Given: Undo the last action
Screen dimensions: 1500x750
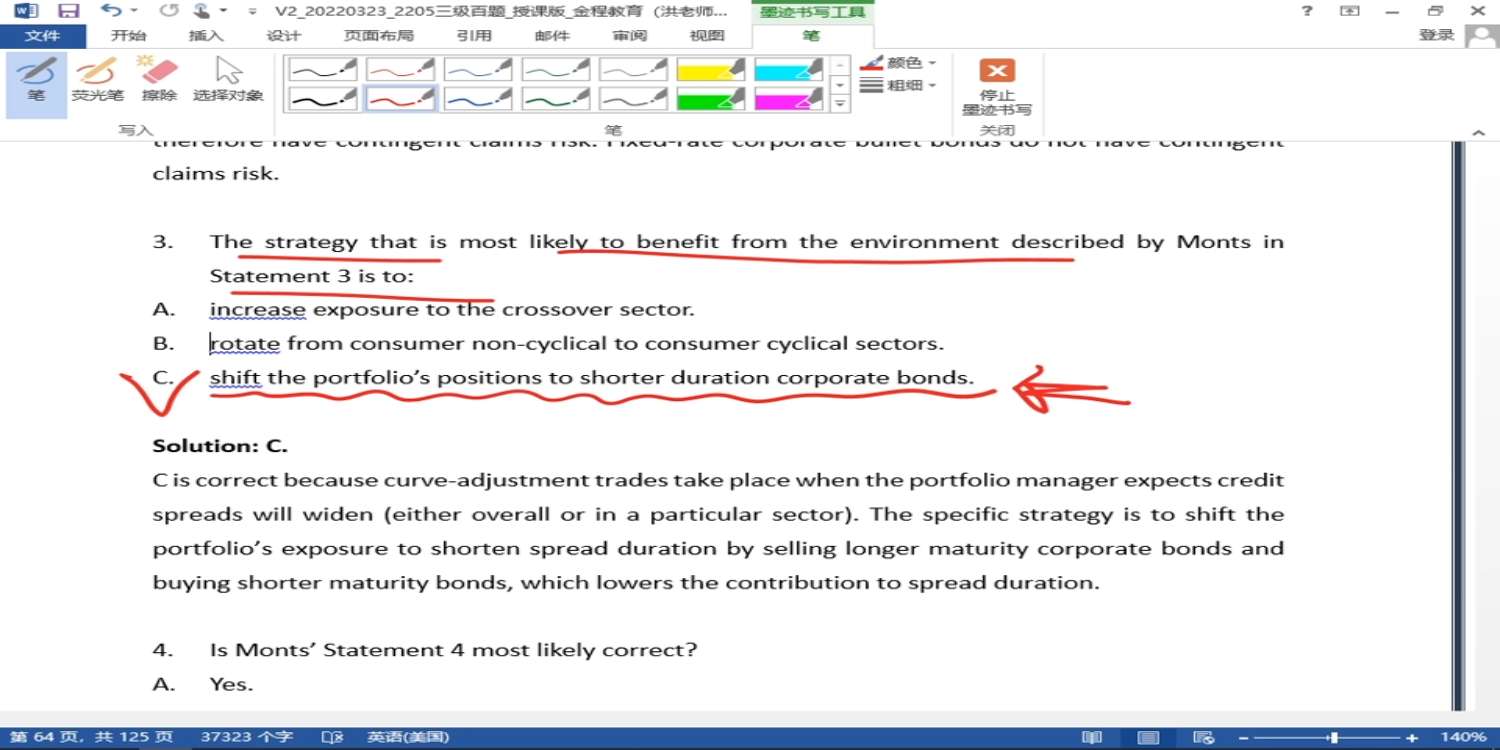Looking at the screenshot, I should 111,11.
